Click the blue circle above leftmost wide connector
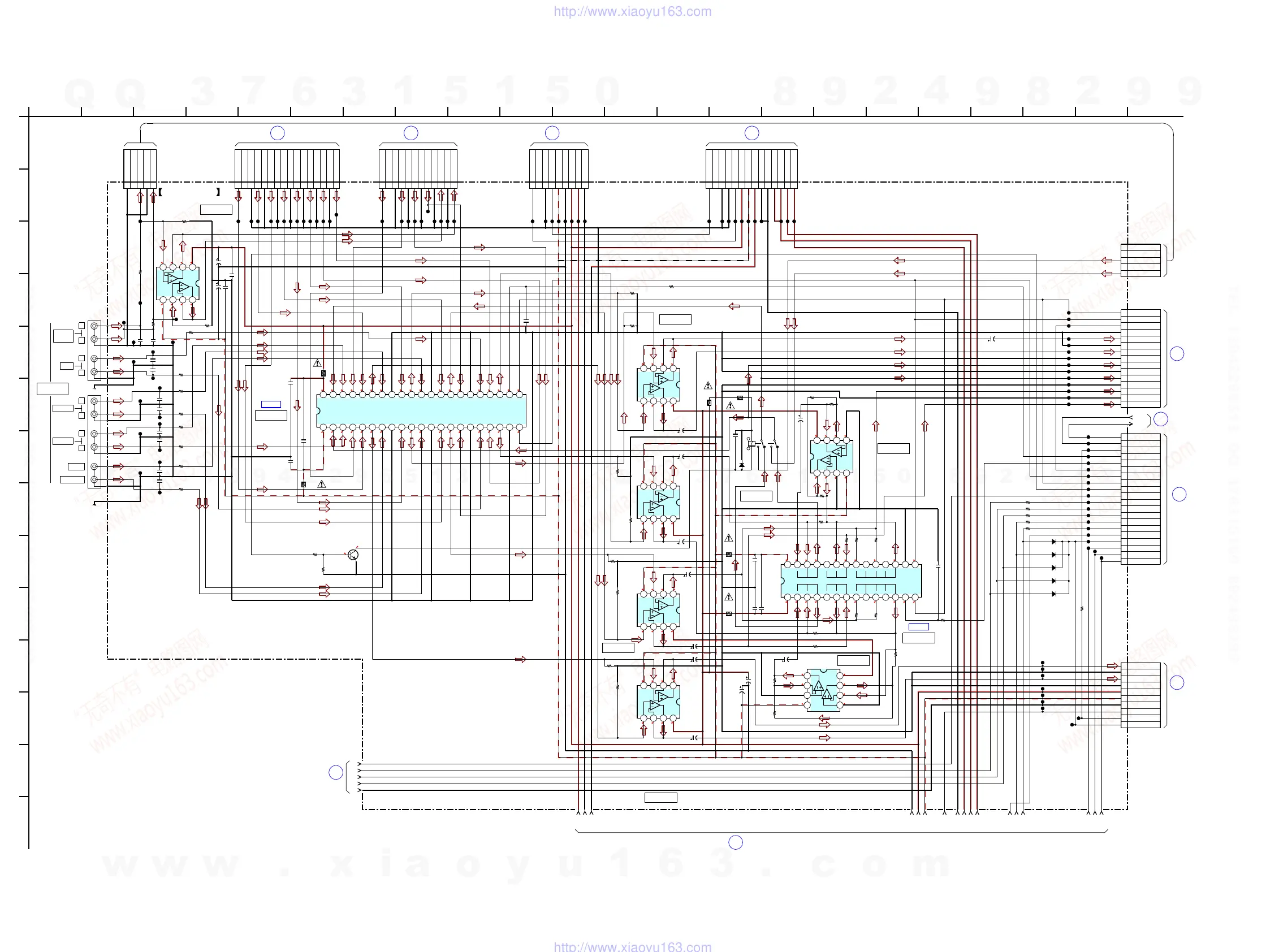 (277, 133)
